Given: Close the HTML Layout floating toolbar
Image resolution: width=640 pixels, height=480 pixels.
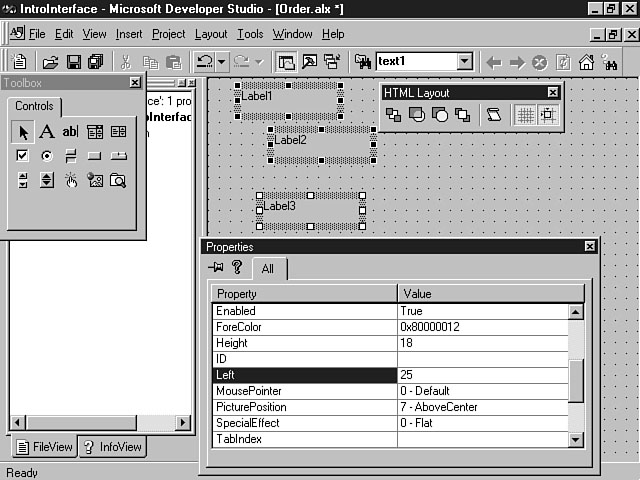Looking at the screenshot, I should coord(552,93).
